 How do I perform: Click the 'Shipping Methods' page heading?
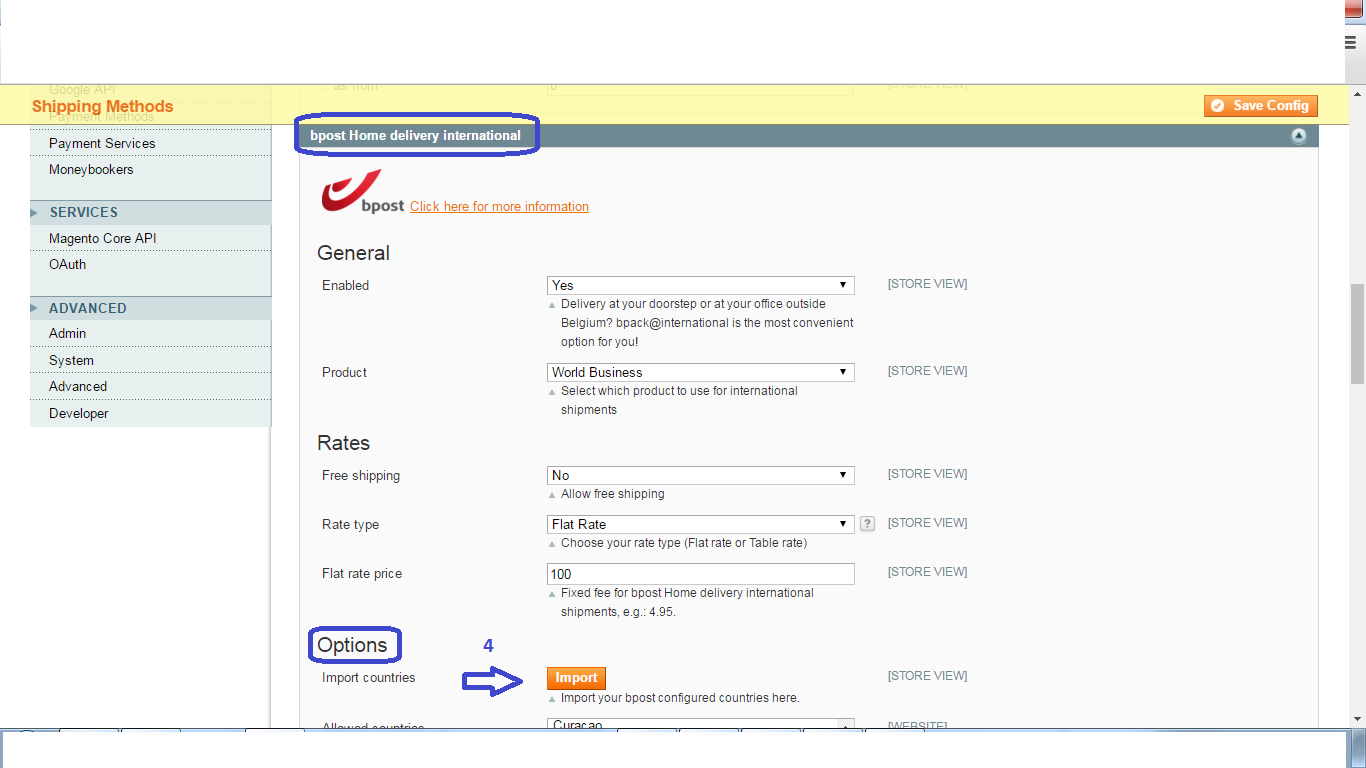(x=102, y=106)
